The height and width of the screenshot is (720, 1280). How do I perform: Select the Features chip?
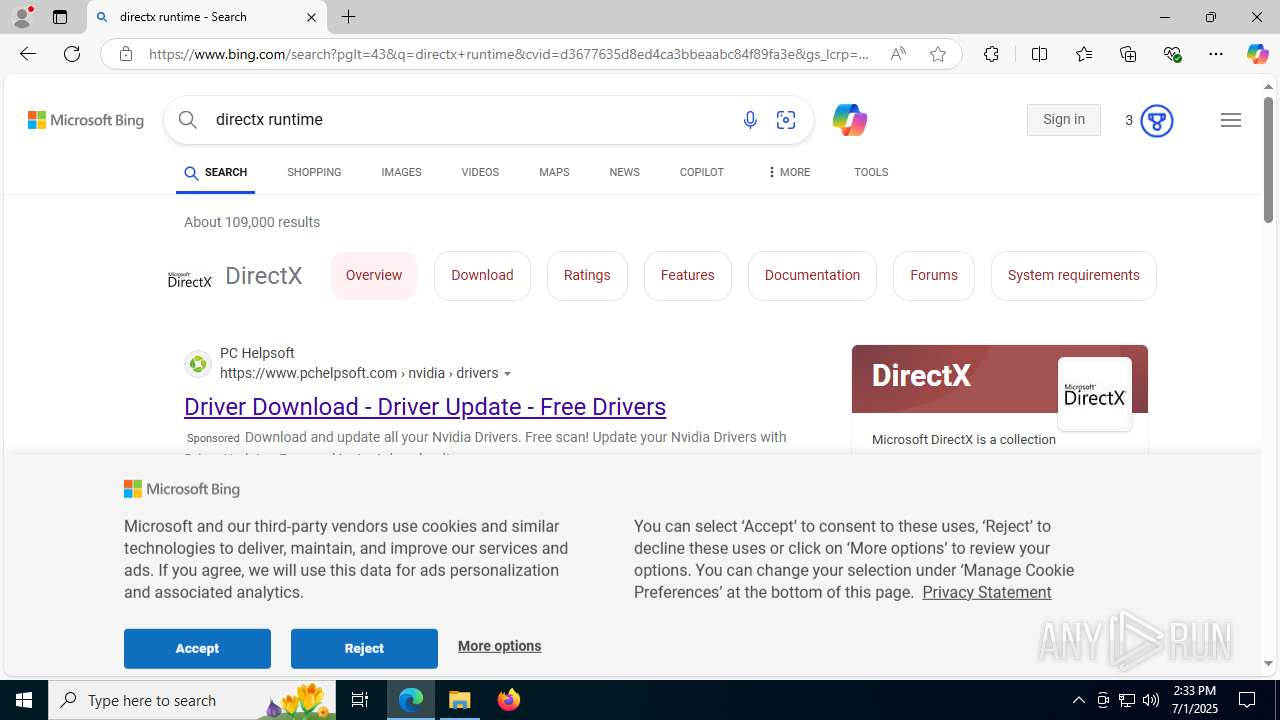tap(688, 276)
